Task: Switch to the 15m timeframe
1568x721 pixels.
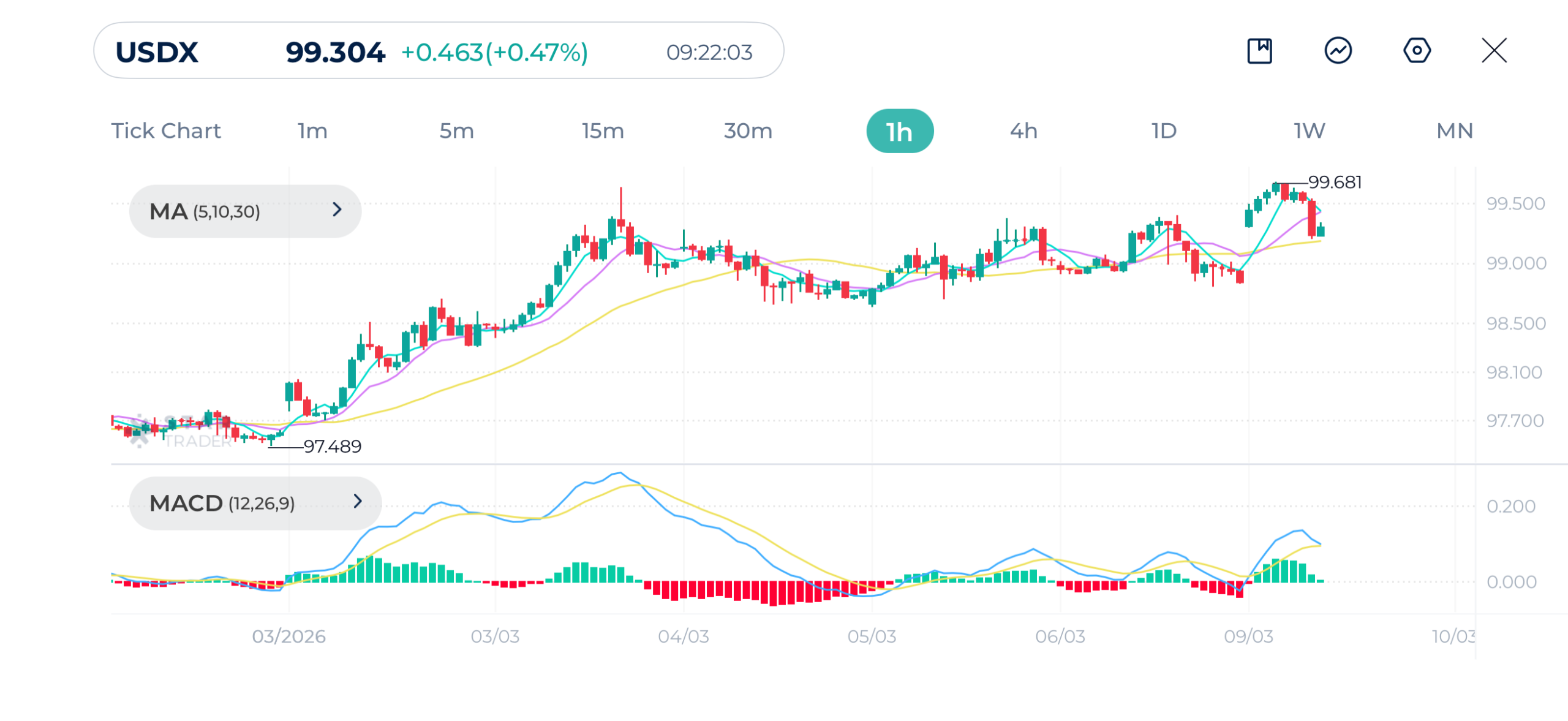Action: [x=603, y=130]
